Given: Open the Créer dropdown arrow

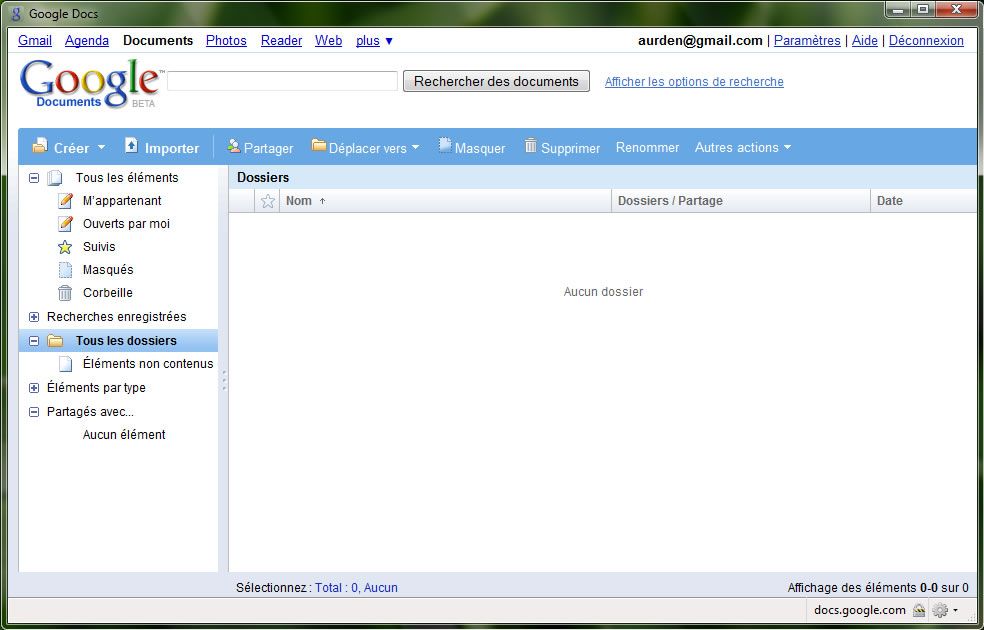Looking at the screenshot, I should 101,147.
